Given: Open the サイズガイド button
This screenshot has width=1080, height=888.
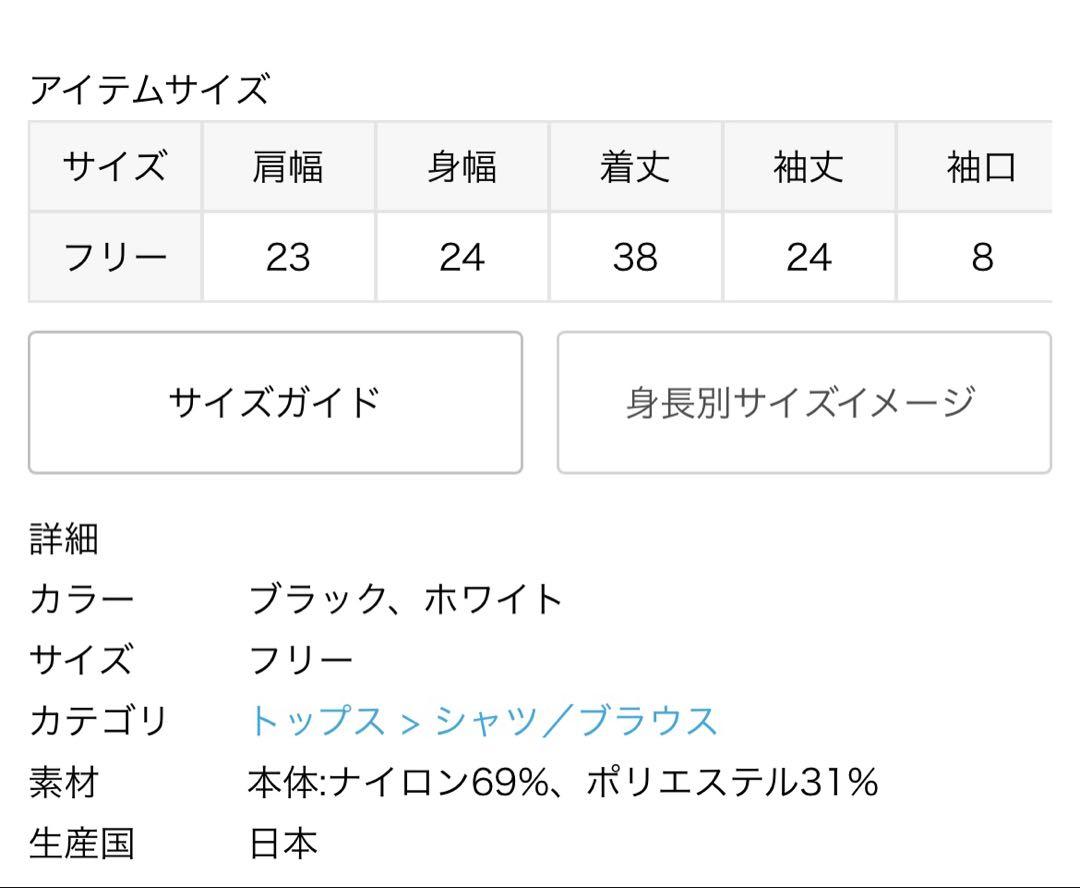Looking at the screenshot, I should 276,402.
